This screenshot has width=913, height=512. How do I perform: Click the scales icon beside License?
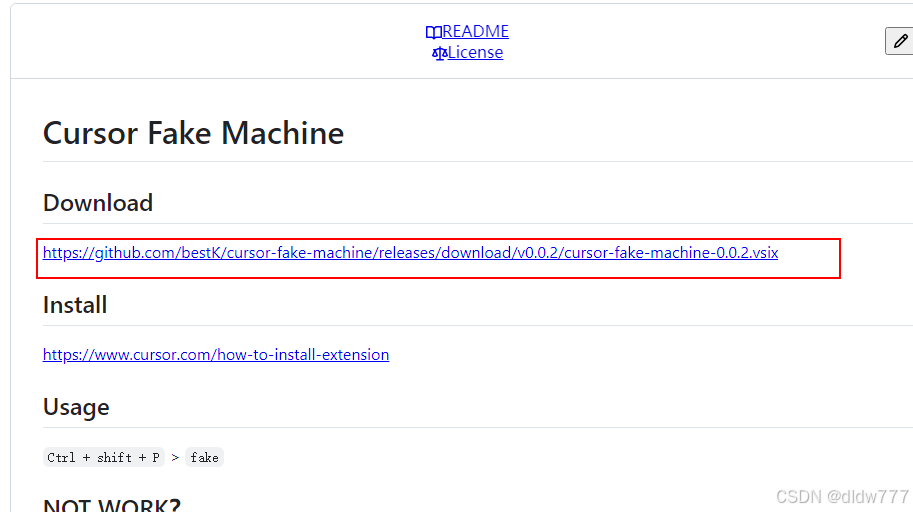(440, 53)
